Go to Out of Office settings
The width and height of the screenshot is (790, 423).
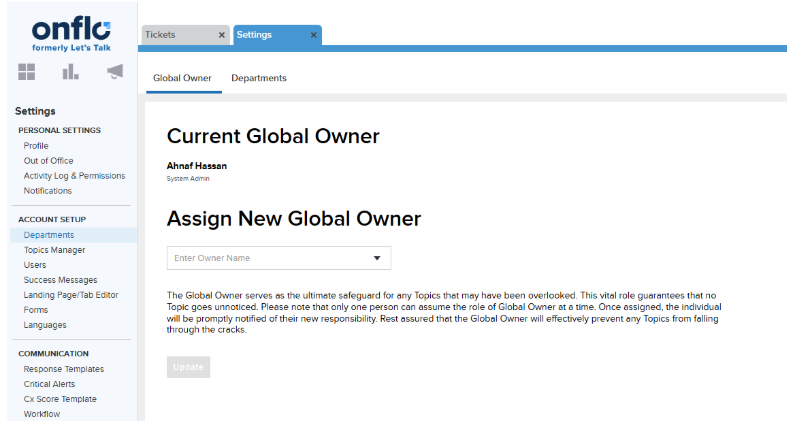click(x=48, y=161)
